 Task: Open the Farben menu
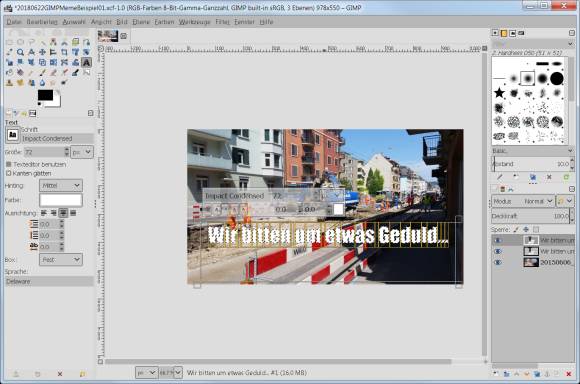(164, 22)
